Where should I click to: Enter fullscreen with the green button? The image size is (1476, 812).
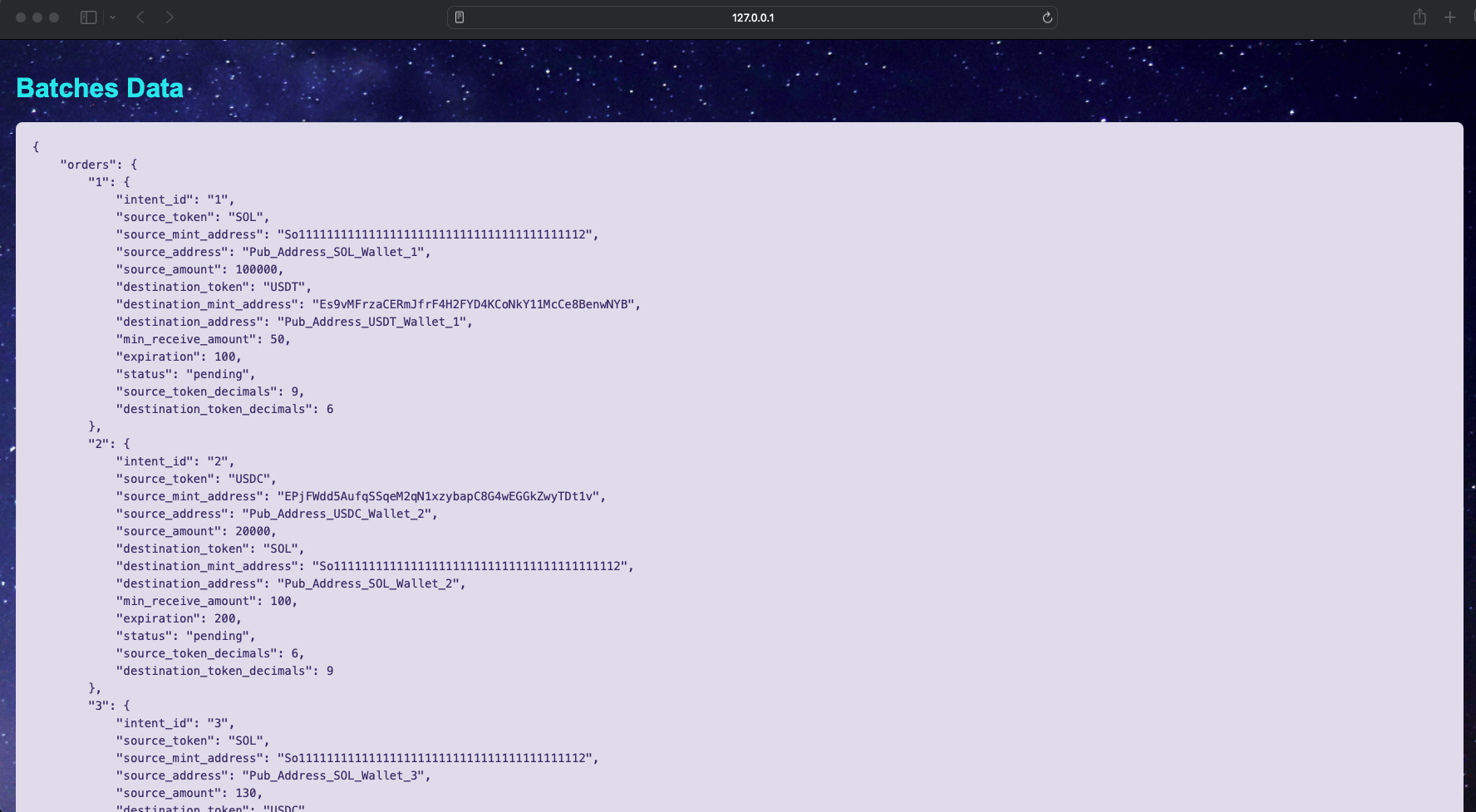coord(54,17)
